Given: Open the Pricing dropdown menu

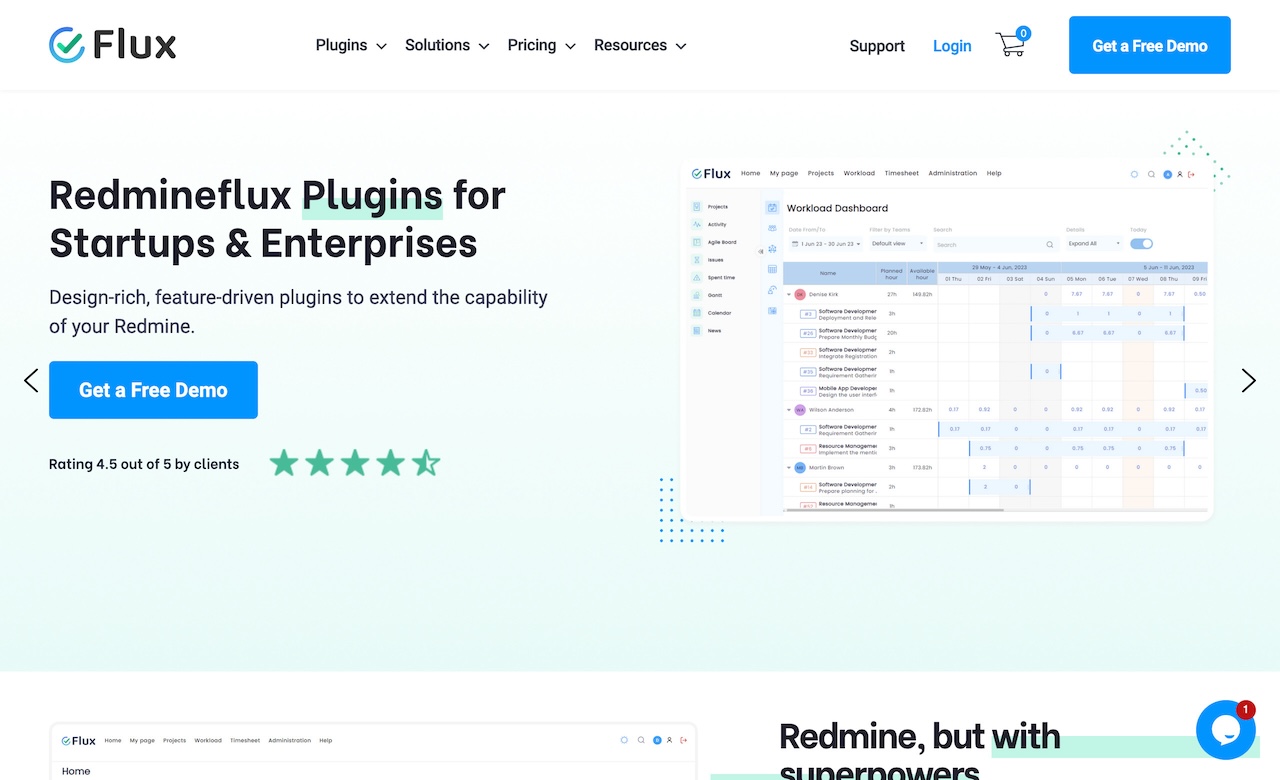Looking at the screenshot, I should (x=541, y=45).
